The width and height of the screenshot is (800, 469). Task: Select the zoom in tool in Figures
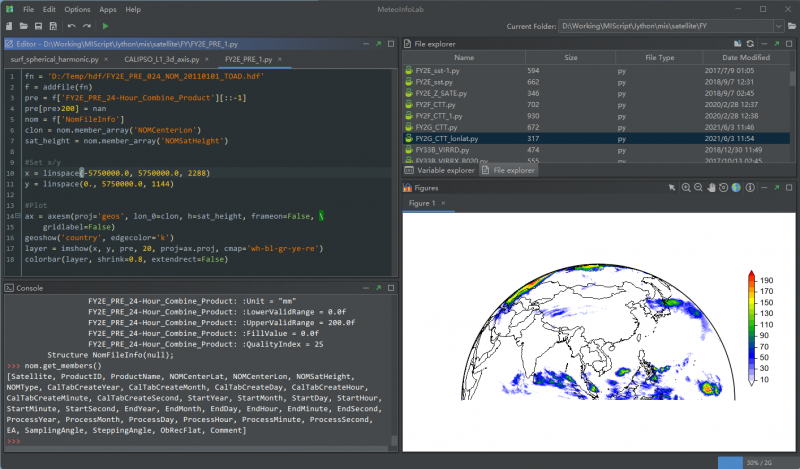686,187
